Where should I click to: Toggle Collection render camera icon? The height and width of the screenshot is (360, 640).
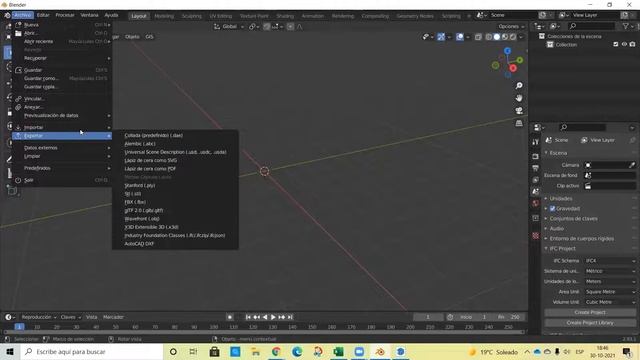click(632, 44)
